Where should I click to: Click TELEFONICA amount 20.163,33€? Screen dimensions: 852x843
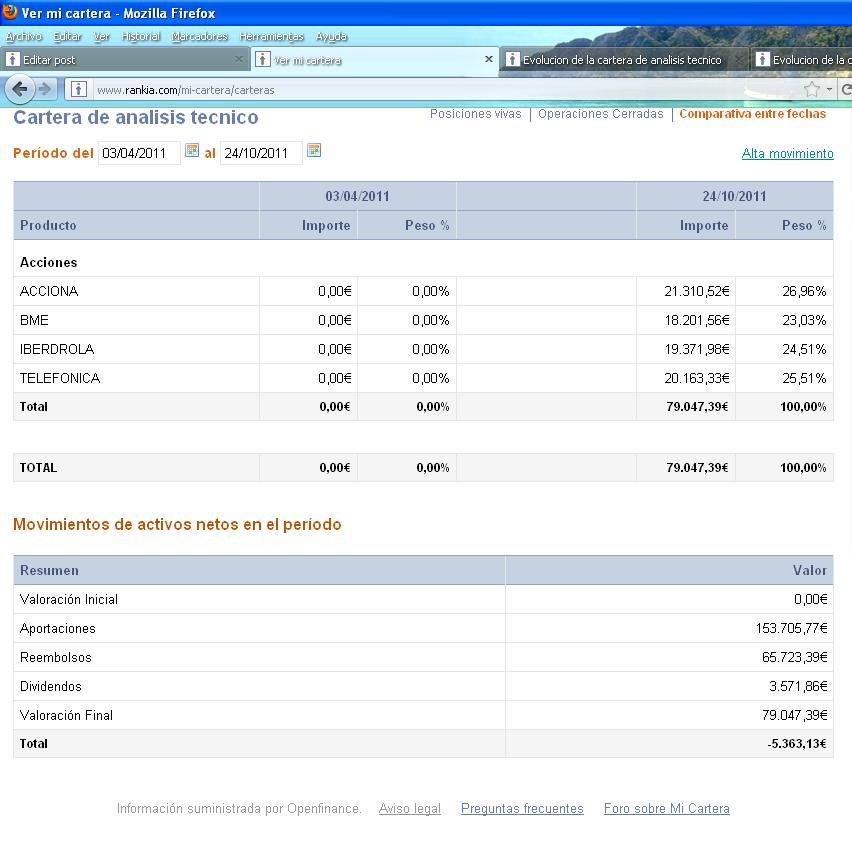tap(696, 378)
